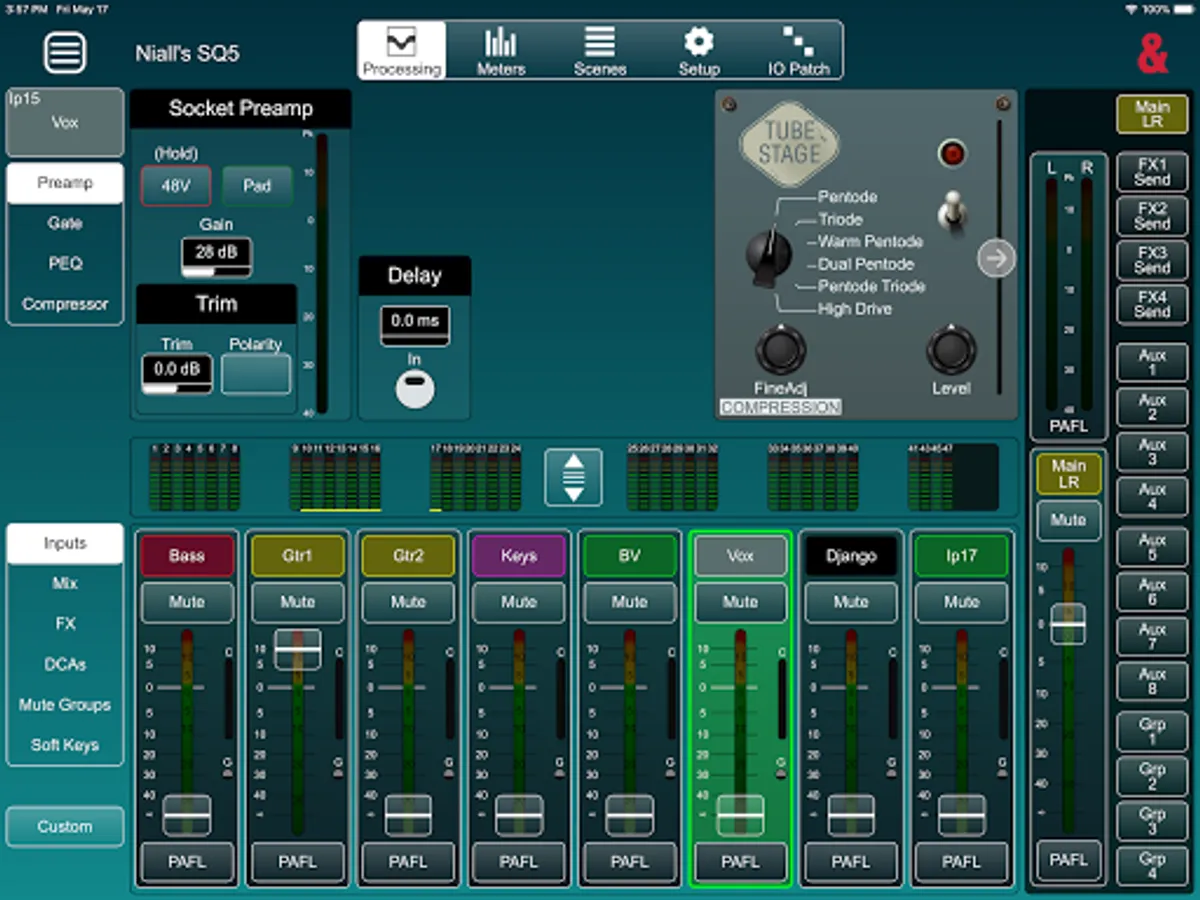The image size is (1200, 900).
Task: Expand the channel meter bank arrows
Action: pyautogui.click(x=573, y=477)
